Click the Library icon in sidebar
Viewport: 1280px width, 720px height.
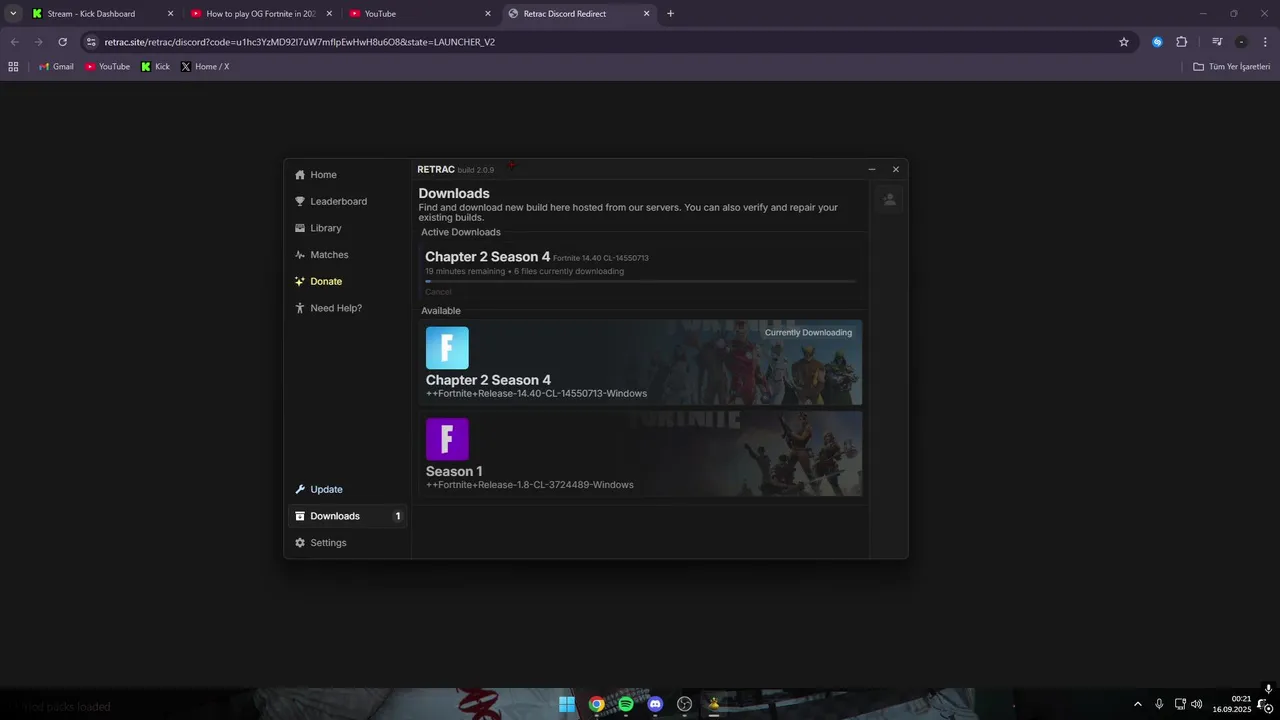(300, 228)
